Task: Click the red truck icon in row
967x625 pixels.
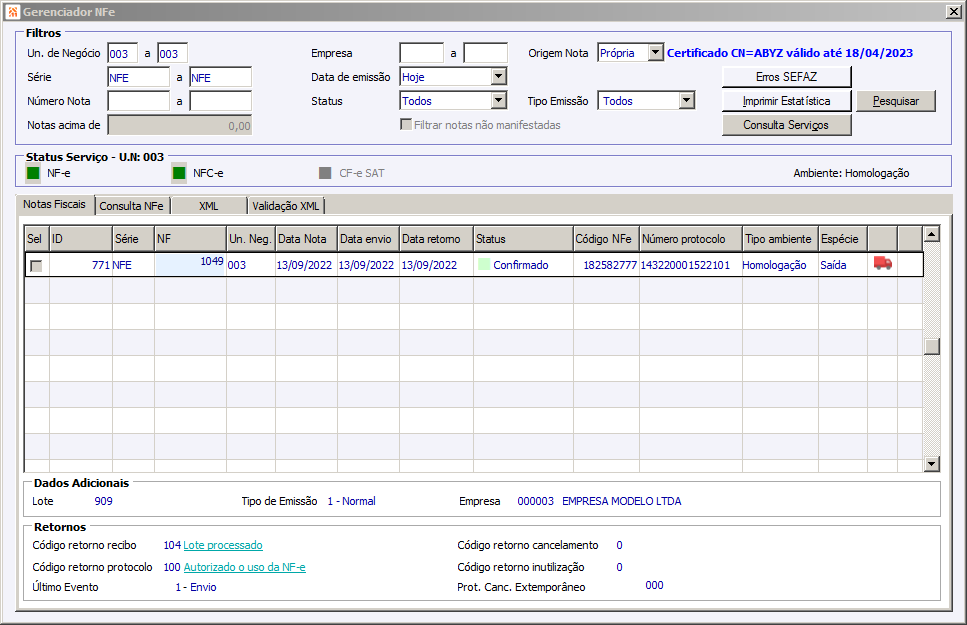Action: tap(882, 264)
